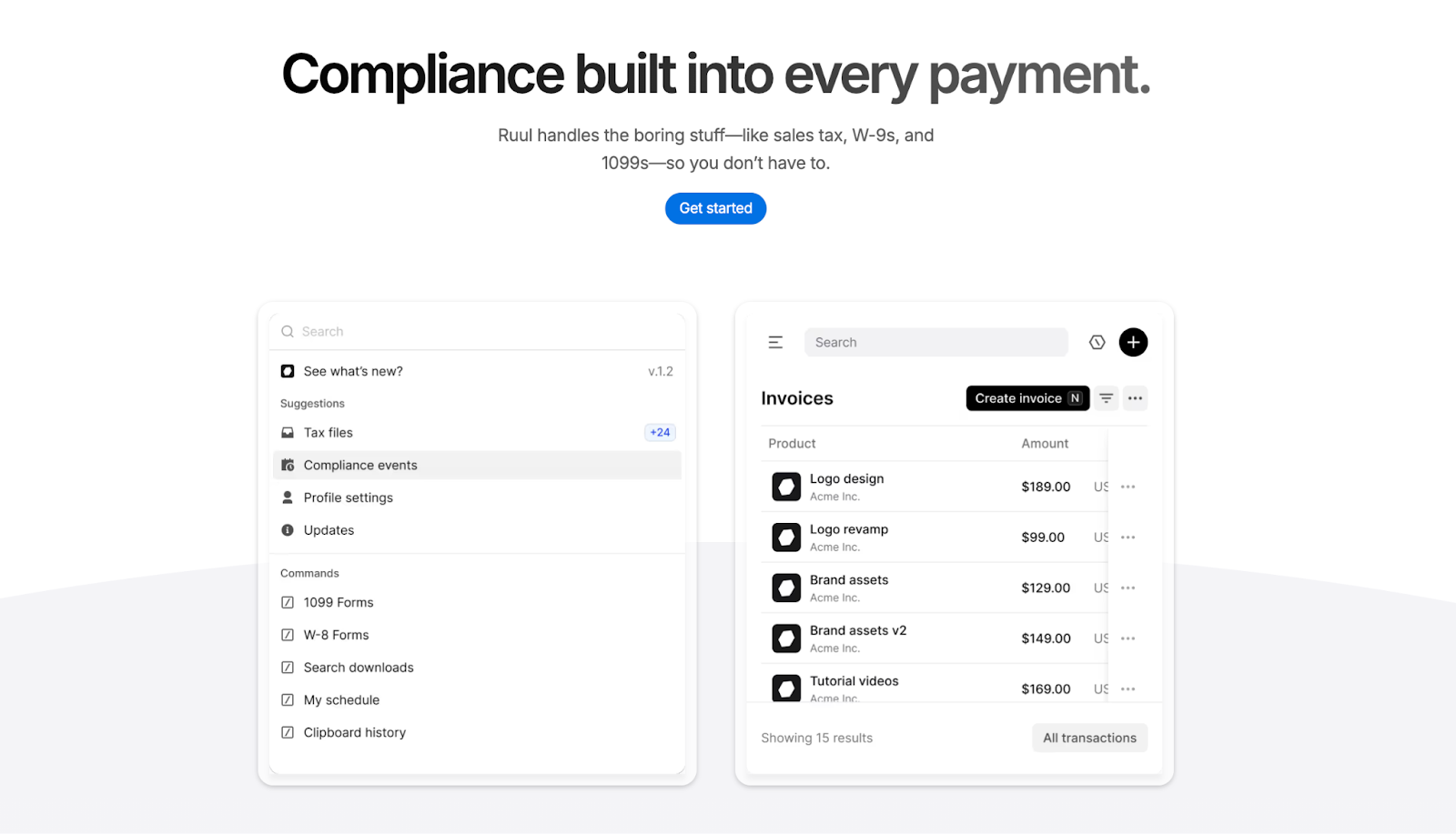Run the Search downloads command
Viewport: 1456px width, 834px height.
point(477,668)
